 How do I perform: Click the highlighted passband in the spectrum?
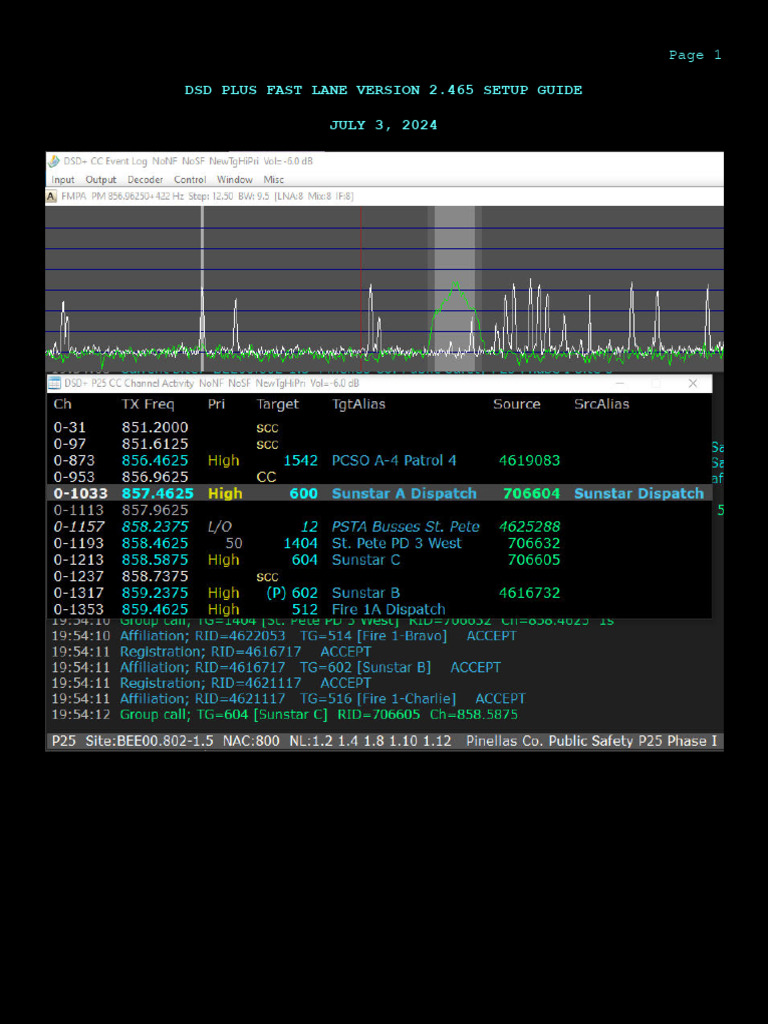454,280
